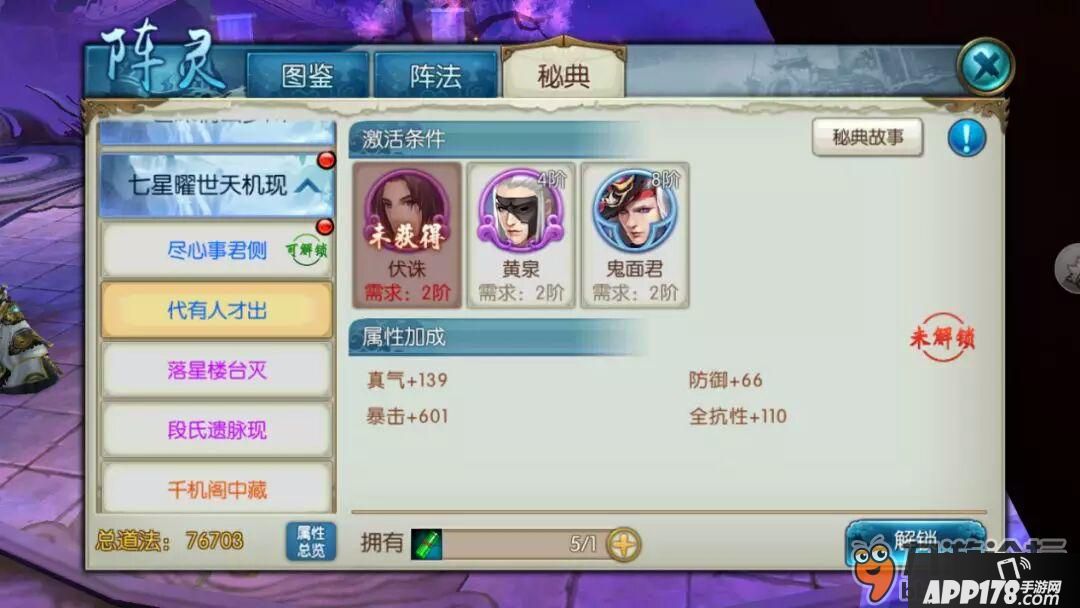Tap the green scroll item icon
The height and width of the screenshot is (608, 1080).
(x=426, y=544)
